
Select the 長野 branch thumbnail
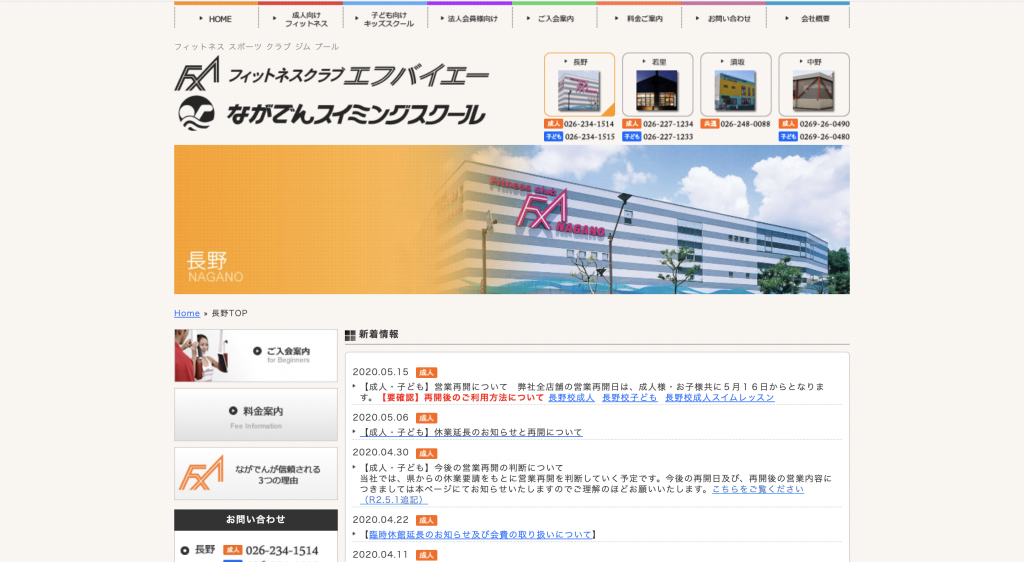(x=579, y=84)
